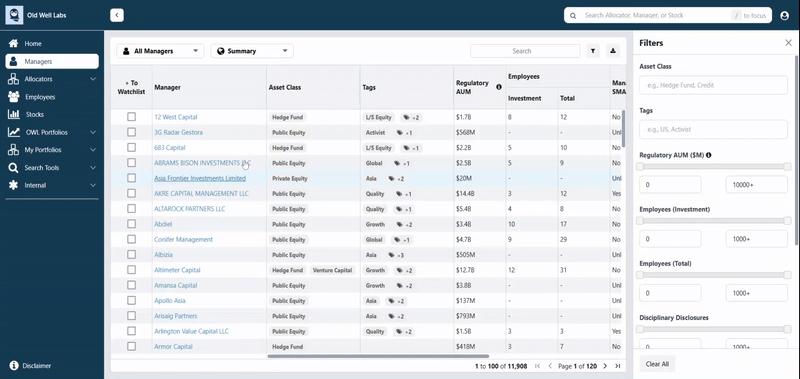
Task: Check watchlist box for 12 West Capital
Action: point(132,117)
